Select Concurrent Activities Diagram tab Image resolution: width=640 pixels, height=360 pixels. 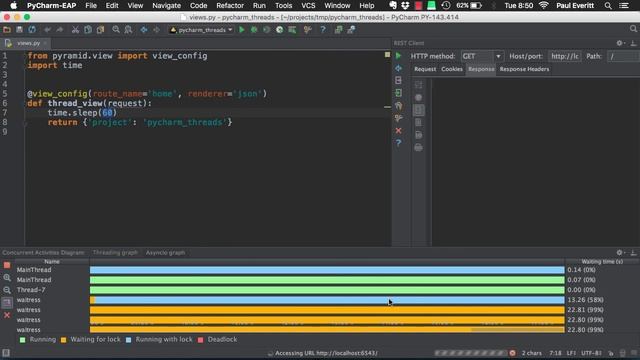43,253
